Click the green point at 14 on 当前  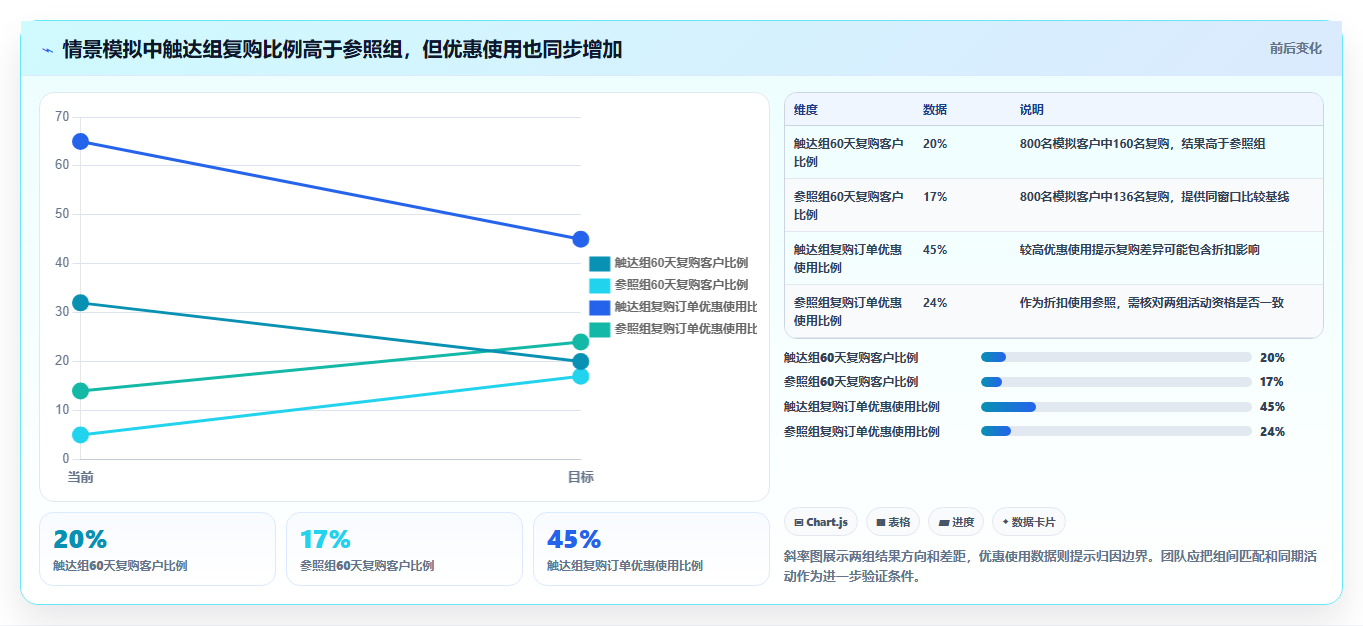pos(80,391)
